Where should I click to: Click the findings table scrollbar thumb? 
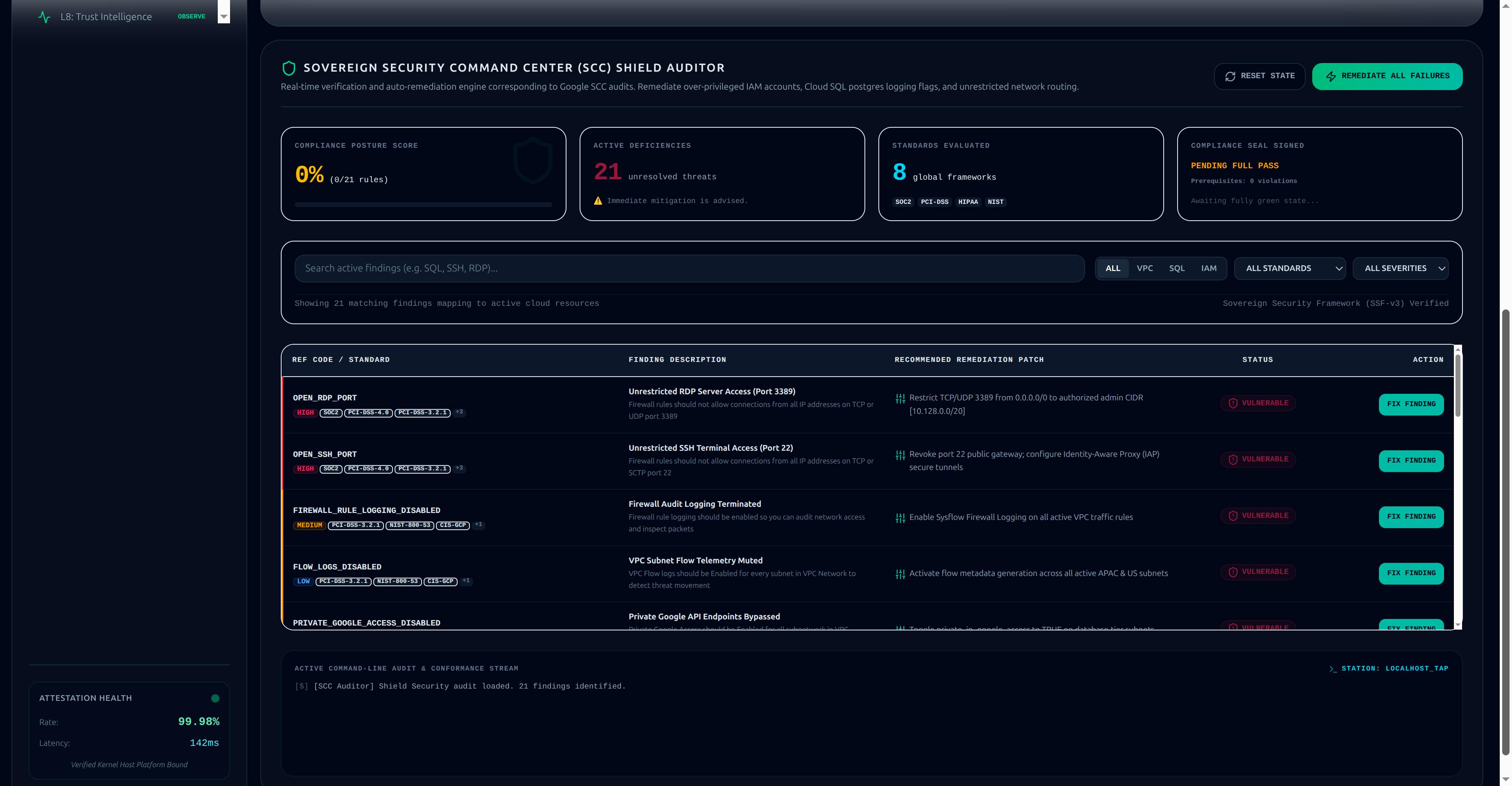(x=1458, y=385)
